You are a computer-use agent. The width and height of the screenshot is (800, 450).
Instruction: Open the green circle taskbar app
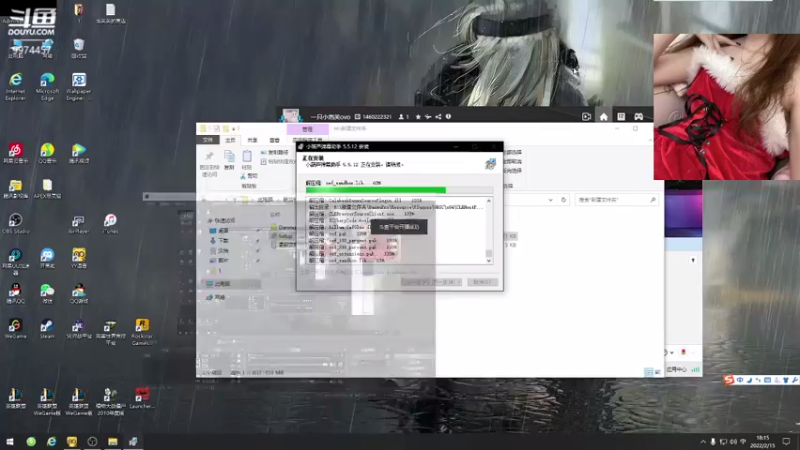click(31, 441)
